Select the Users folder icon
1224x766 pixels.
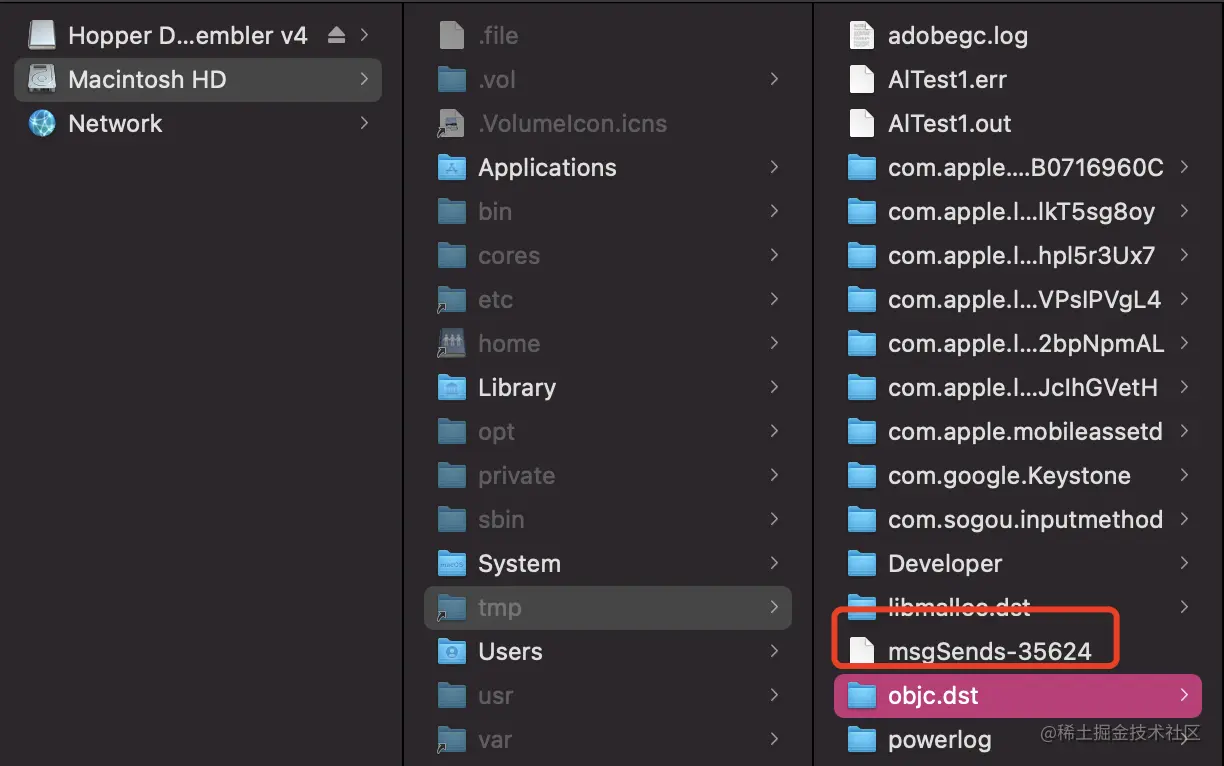[x=452, y=651]
